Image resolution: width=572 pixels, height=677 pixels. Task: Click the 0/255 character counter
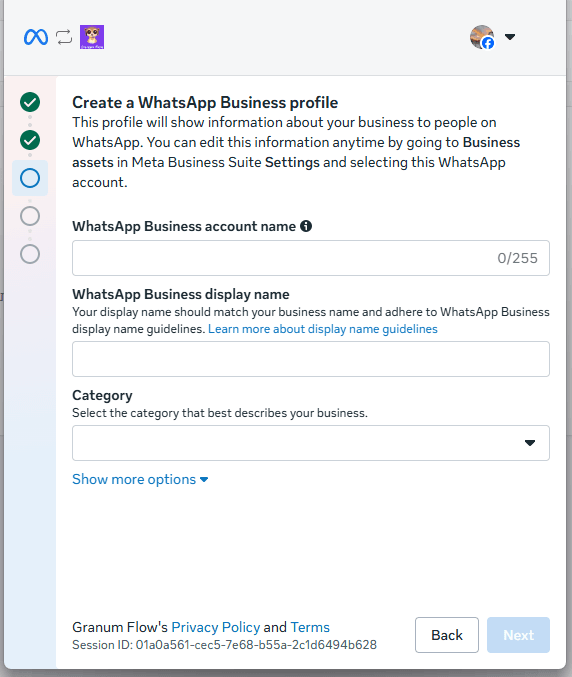[x=517, y=258]
